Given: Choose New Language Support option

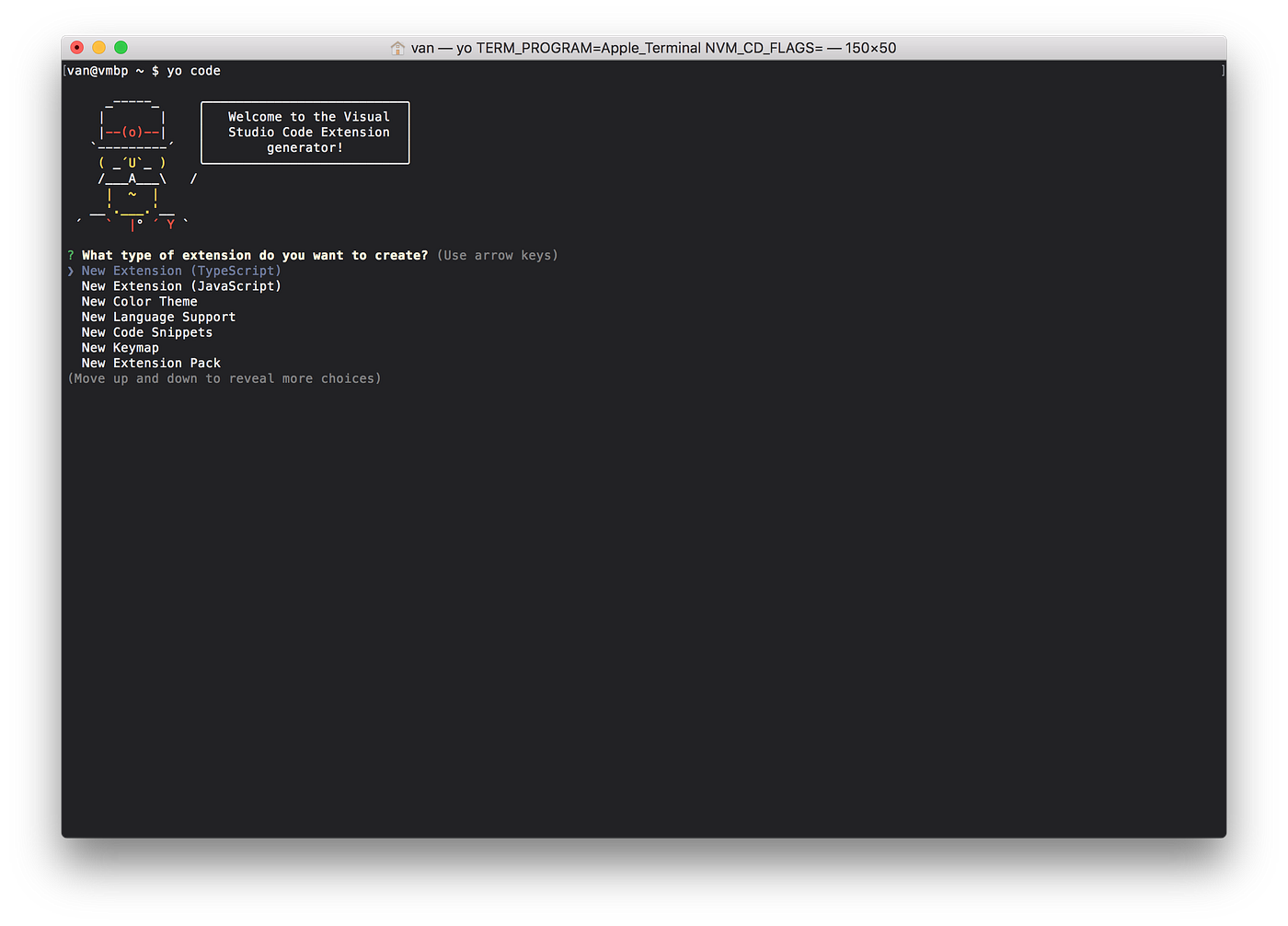Looking at the screenshot, I should [x=158, y=317].
